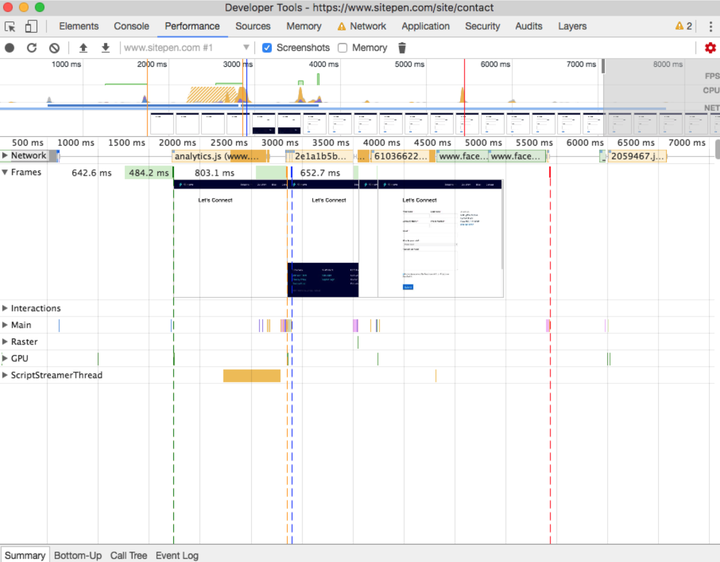This screenshot has width=720, height=562.
Task: Select the 652.7 ms frame
Action: coord(320,173)
